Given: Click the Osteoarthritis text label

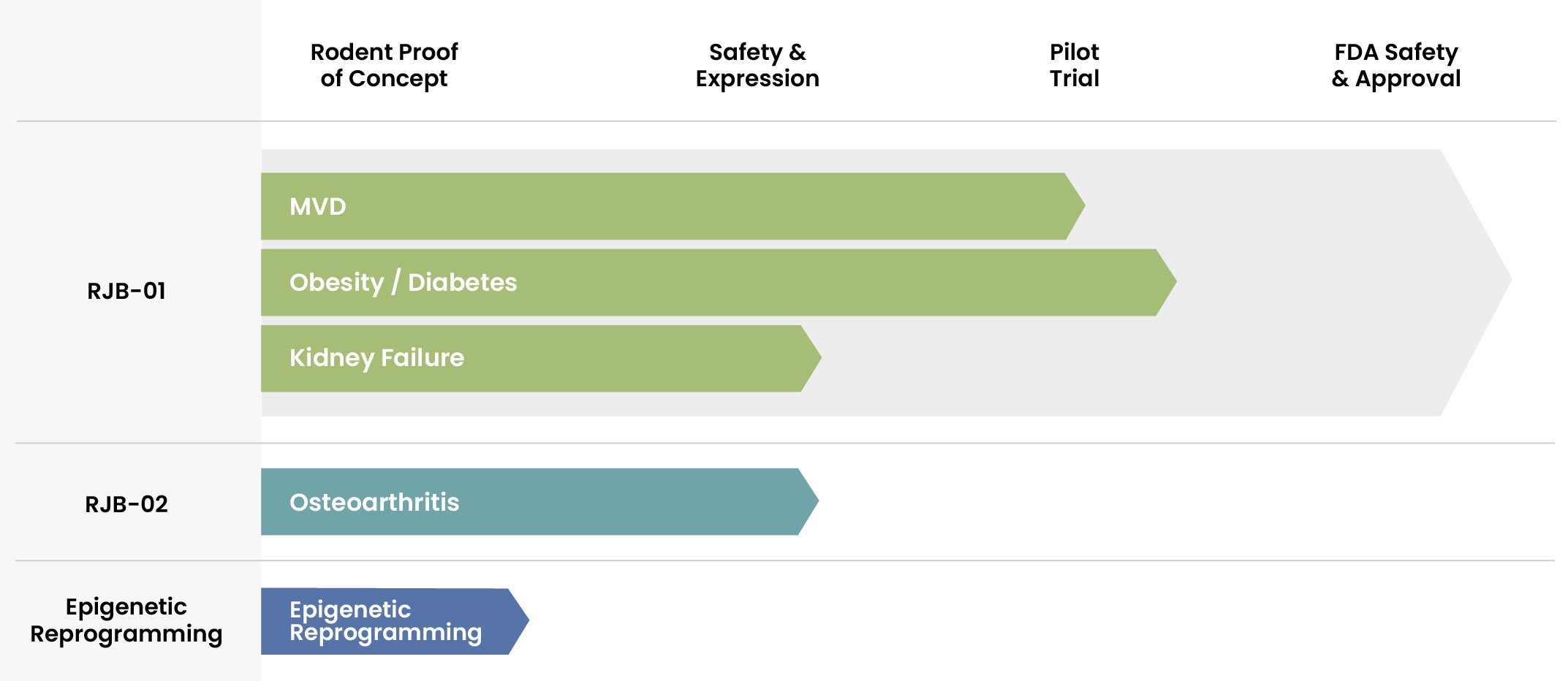Looking at the screenshot, I should point(374,503).
